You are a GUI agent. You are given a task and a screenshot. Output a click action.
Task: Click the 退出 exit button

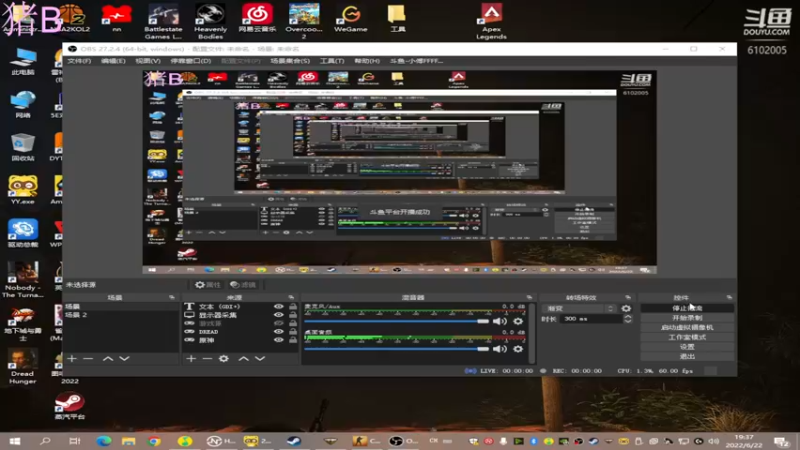coord(687,356)
